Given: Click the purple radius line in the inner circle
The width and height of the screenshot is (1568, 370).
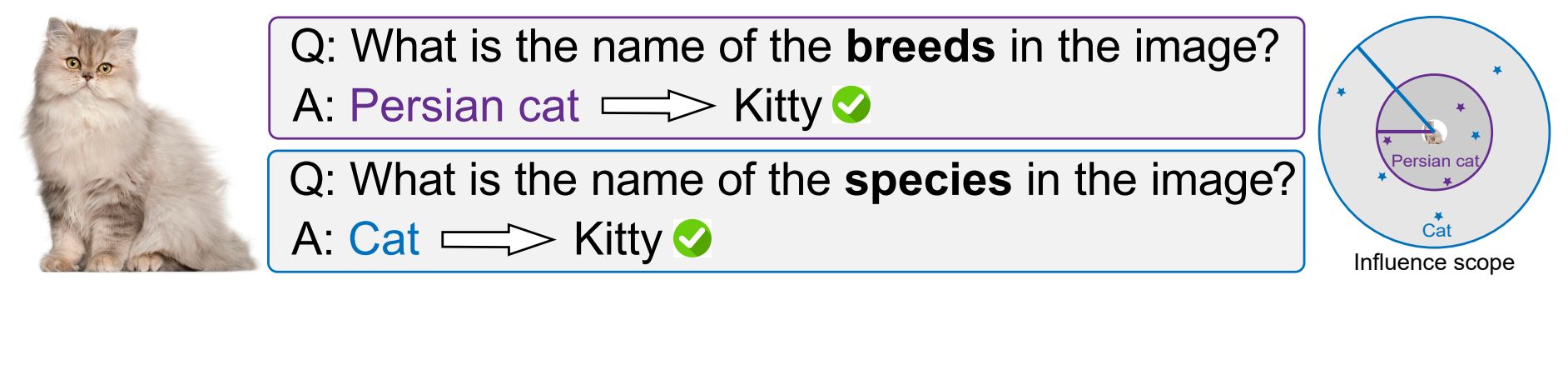Looking at the screenshot, I should click(1402, 132).
